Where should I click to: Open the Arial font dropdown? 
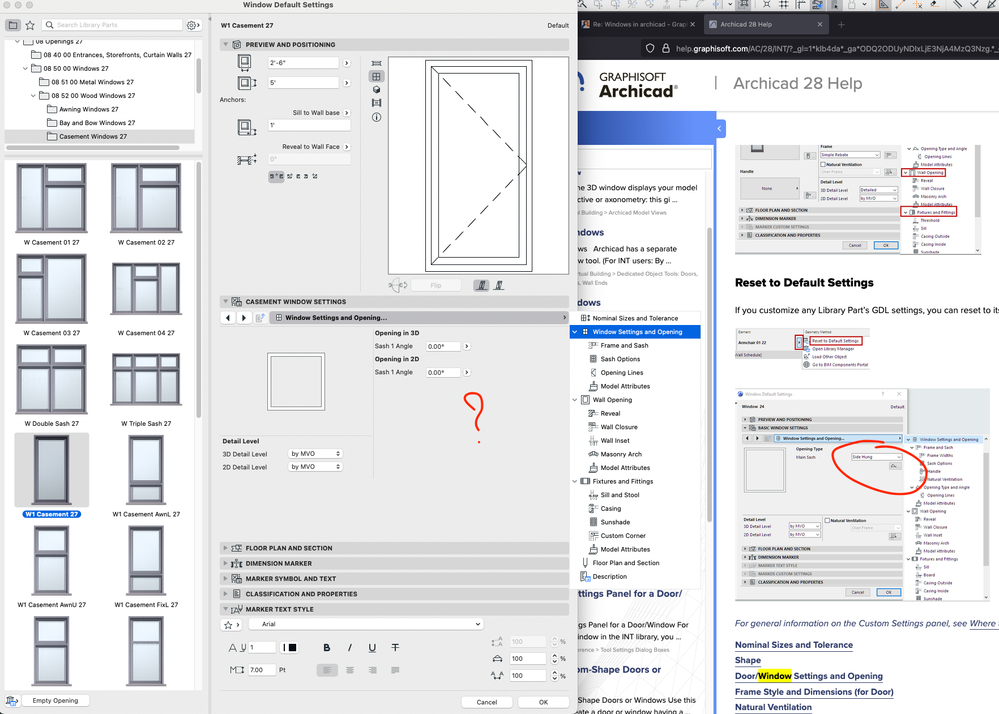366,625
